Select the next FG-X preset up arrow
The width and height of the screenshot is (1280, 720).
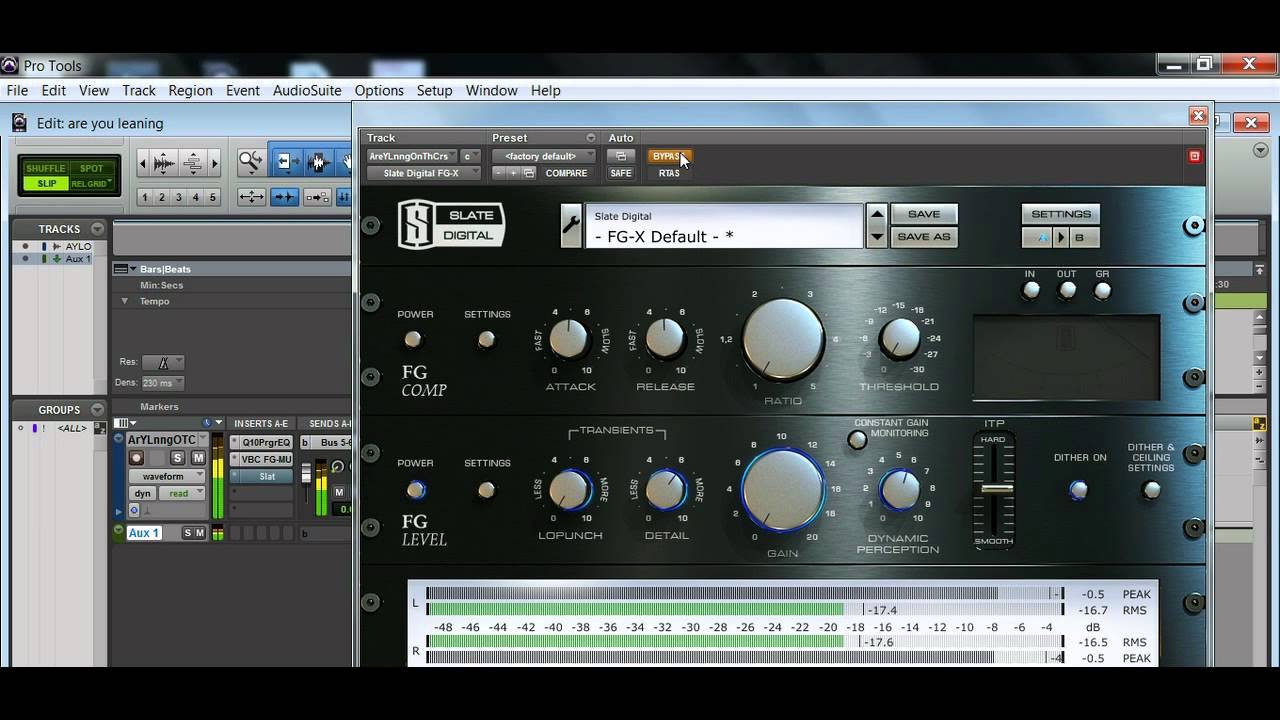click(877, 214)
